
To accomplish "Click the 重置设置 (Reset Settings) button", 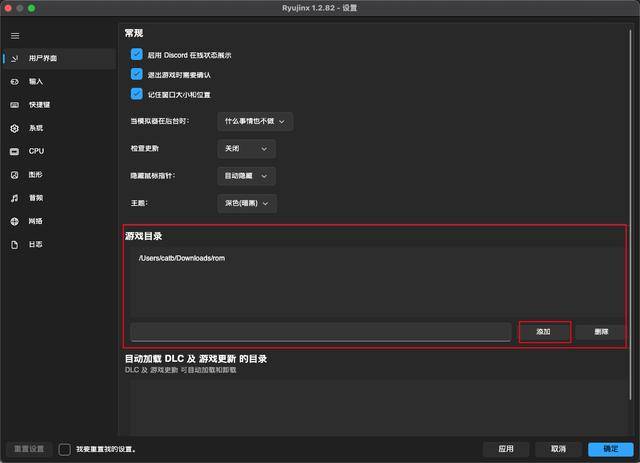I will (29, 449).
